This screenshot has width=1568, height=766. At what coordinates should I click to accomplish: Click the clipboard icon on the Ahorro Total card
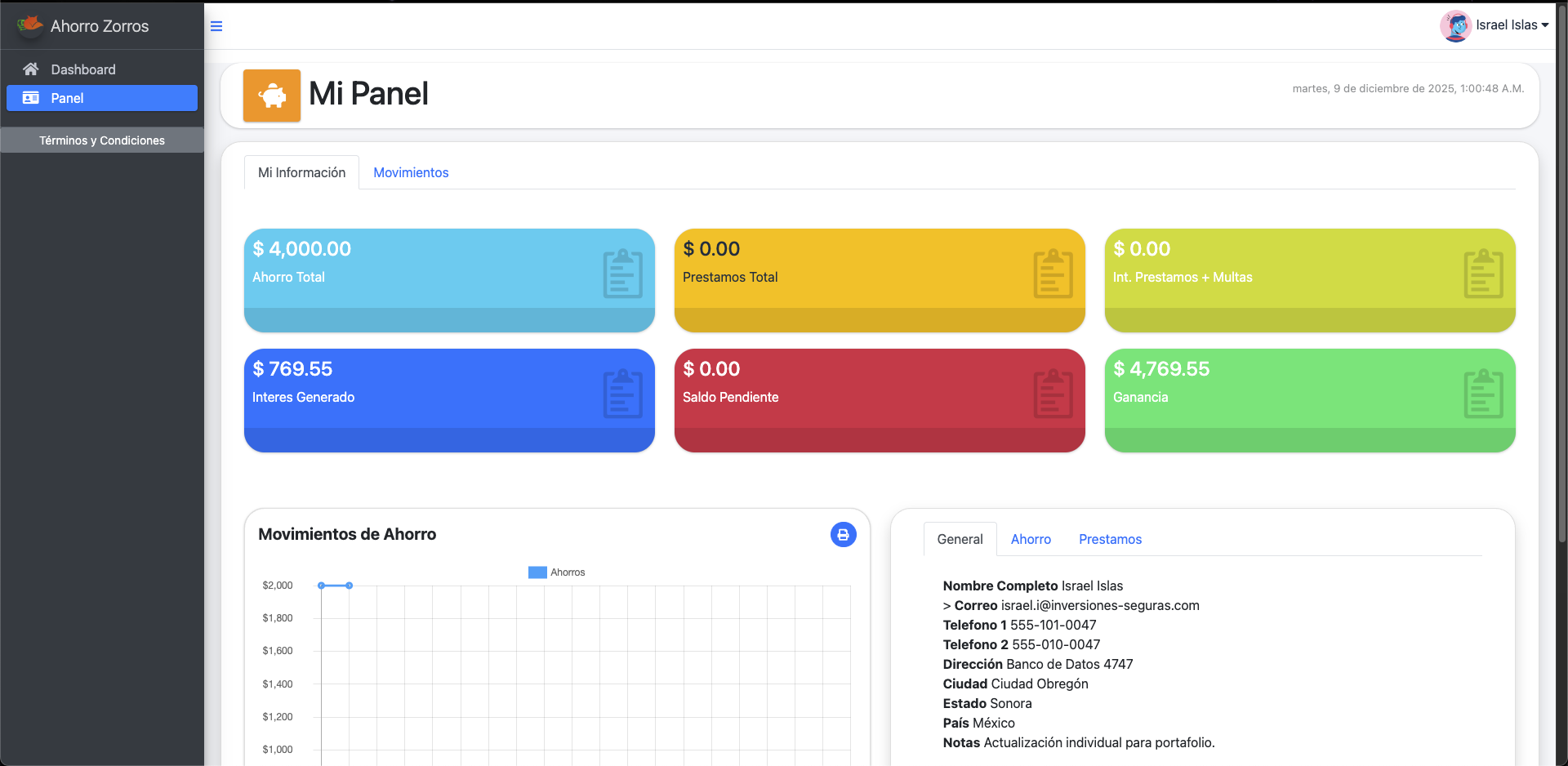[621, 274]
